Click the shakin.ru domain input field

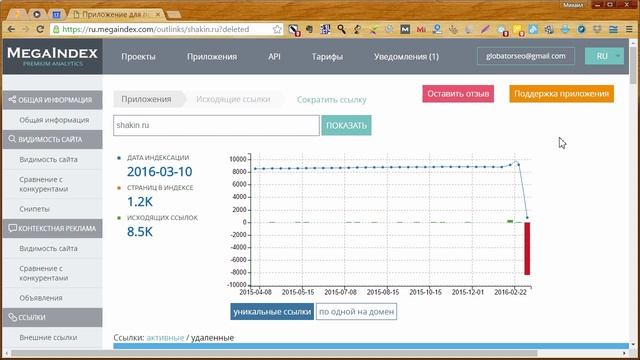[x=216, y=125]
